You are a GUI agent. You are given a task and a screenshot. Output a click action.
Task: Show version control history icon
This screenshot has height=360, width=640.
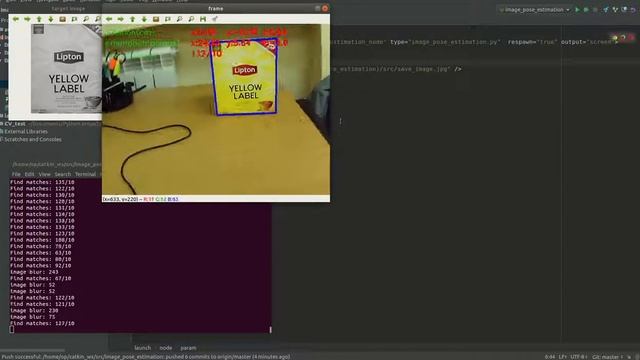click(624, 9)
